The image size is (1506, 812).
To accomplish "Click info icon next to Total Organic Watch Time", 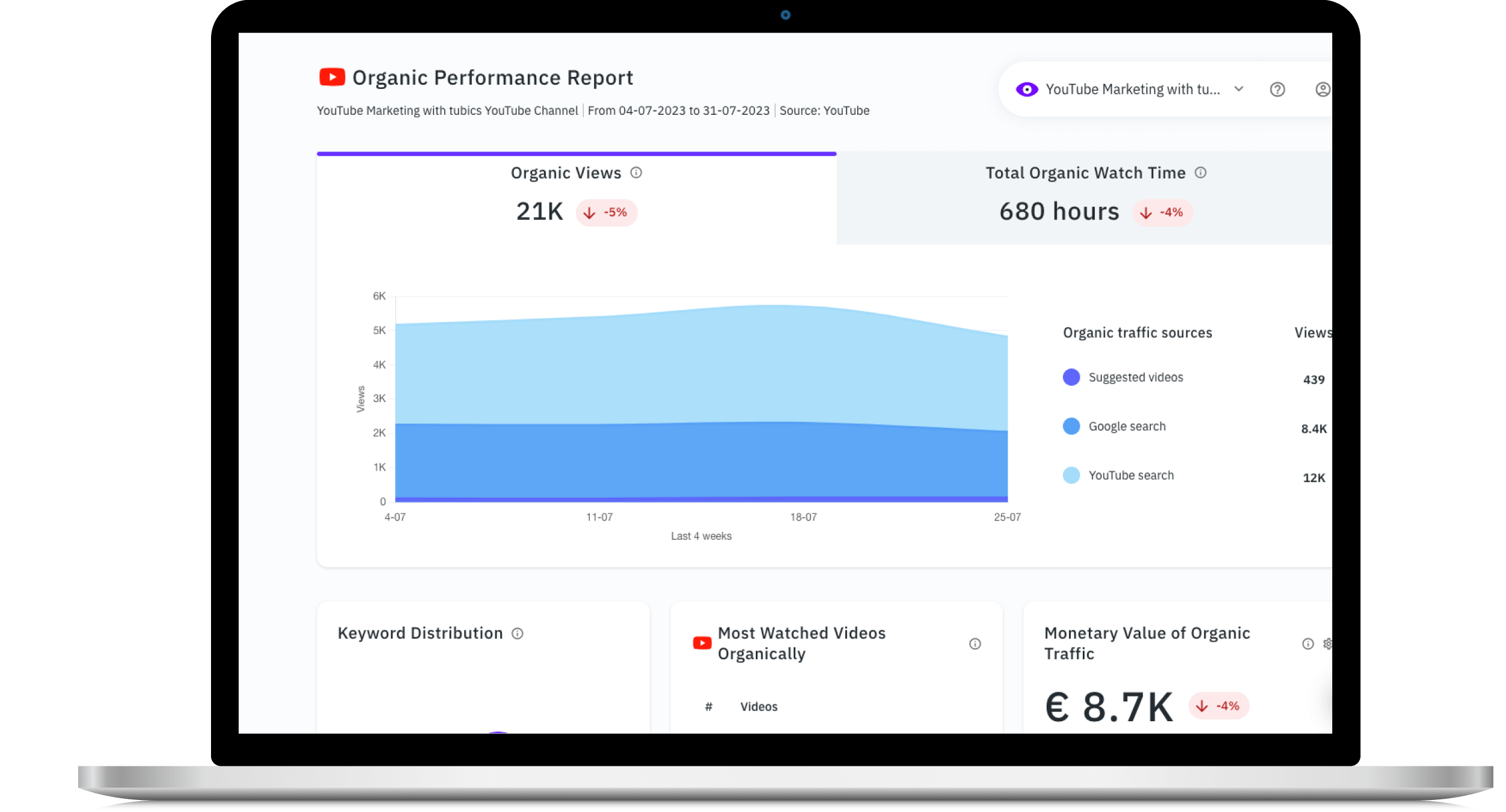I will [1201, 172].
